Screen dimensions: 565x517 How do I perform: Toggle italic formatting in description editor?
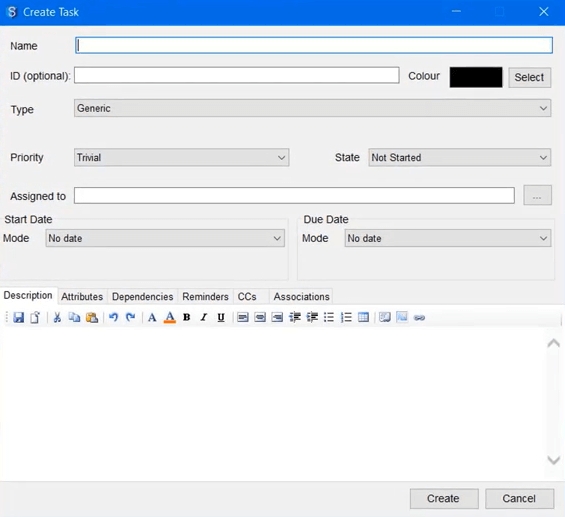coord(204,317)
